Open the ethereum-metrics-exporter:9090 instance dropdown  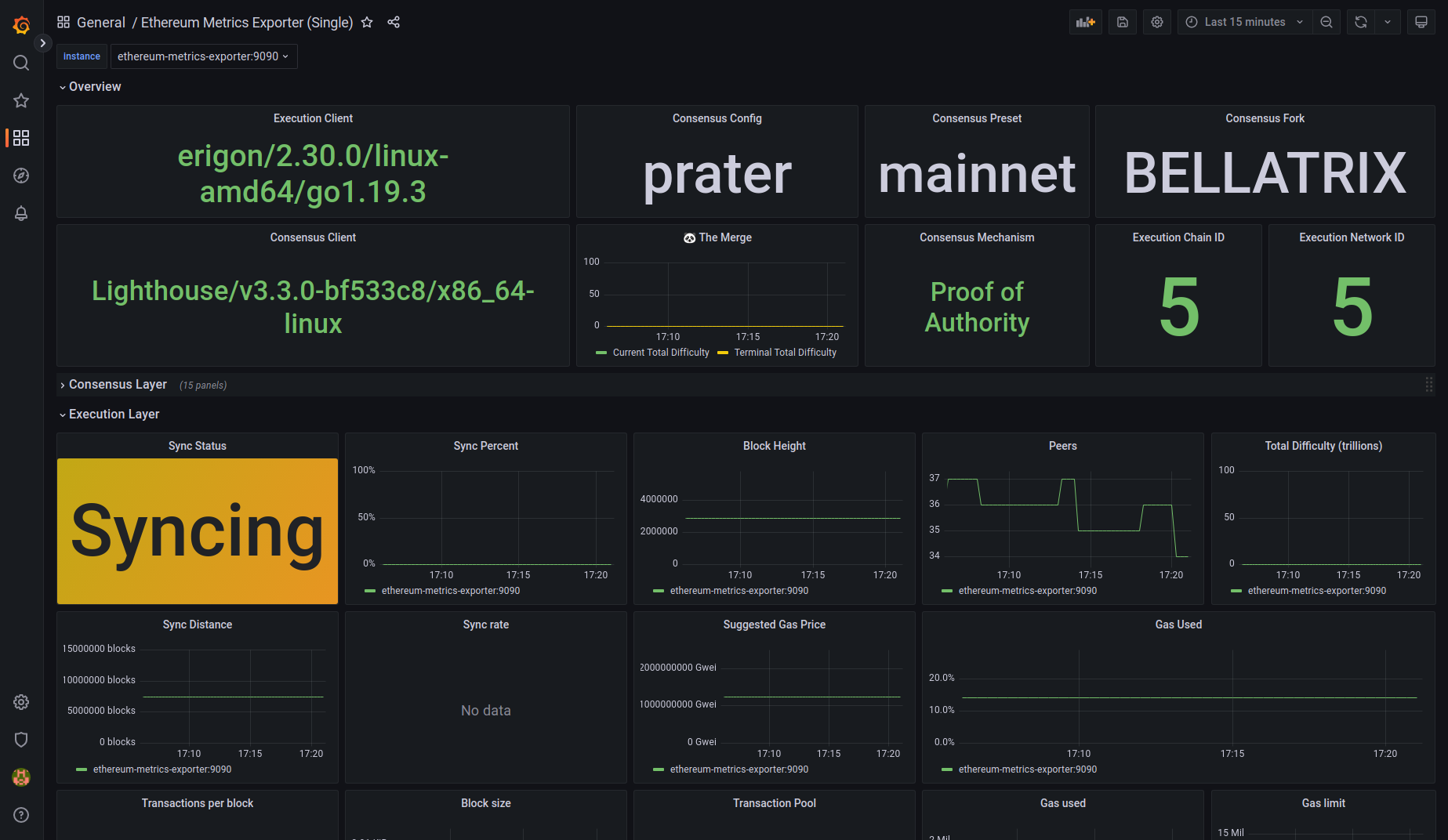tap(204, 56)
